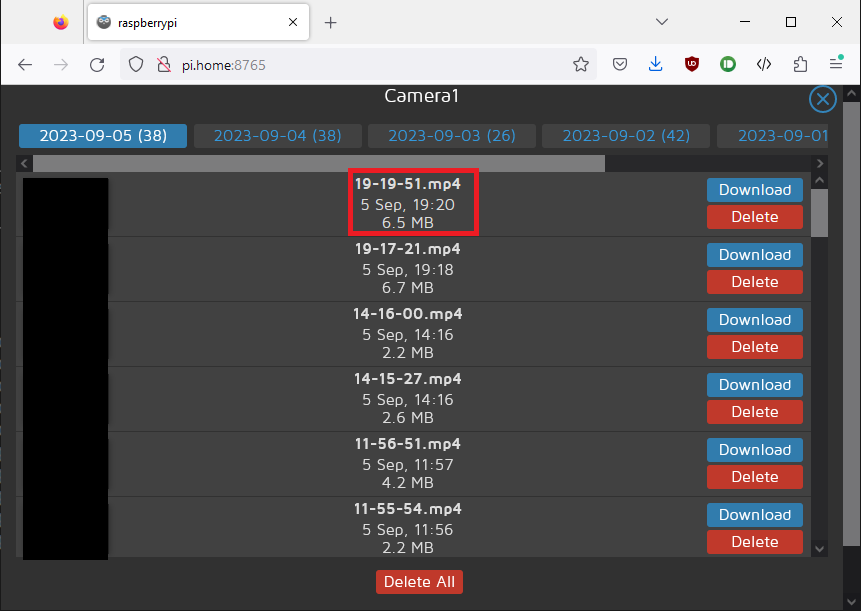Viewport: 861px width, 611px height.
Task: Save the page to Pocket
Action: (x=619, y=64)
